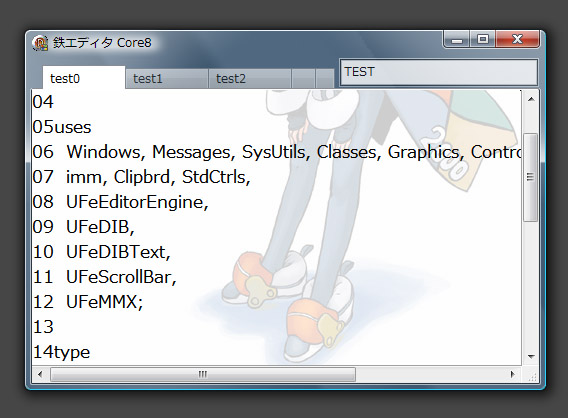Close the 鉄エディタ Core8 window
This screenshot has height=418, width=568.
click(x=517, y=39)
